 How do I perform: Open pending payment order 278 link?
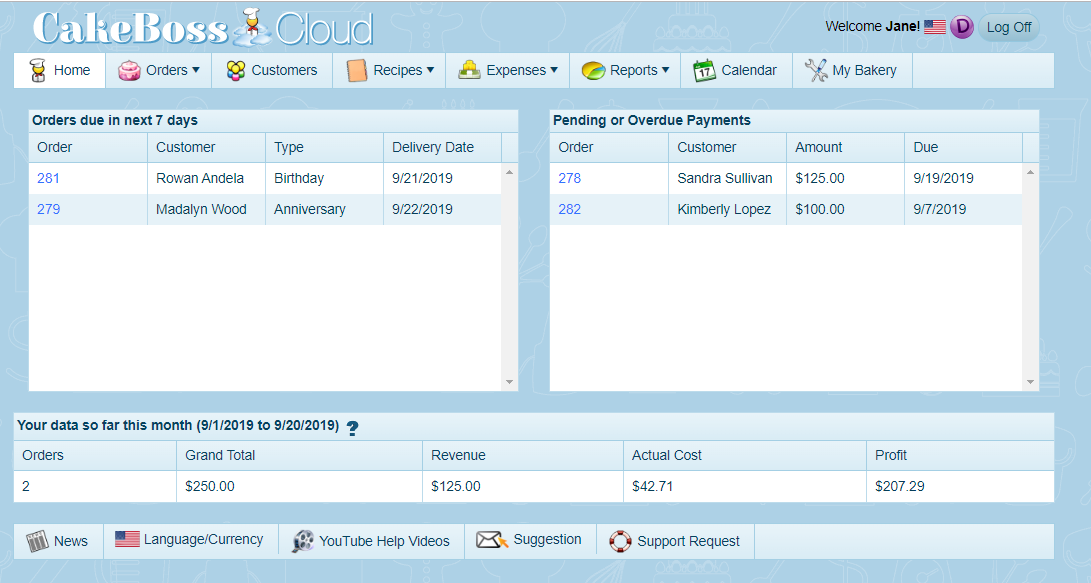[569, 178]
